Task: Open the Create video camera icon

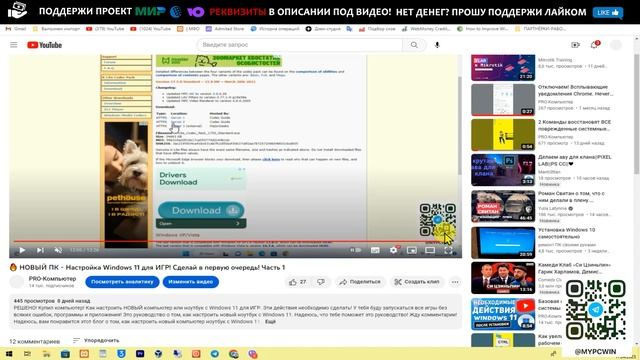Action: 576,45
